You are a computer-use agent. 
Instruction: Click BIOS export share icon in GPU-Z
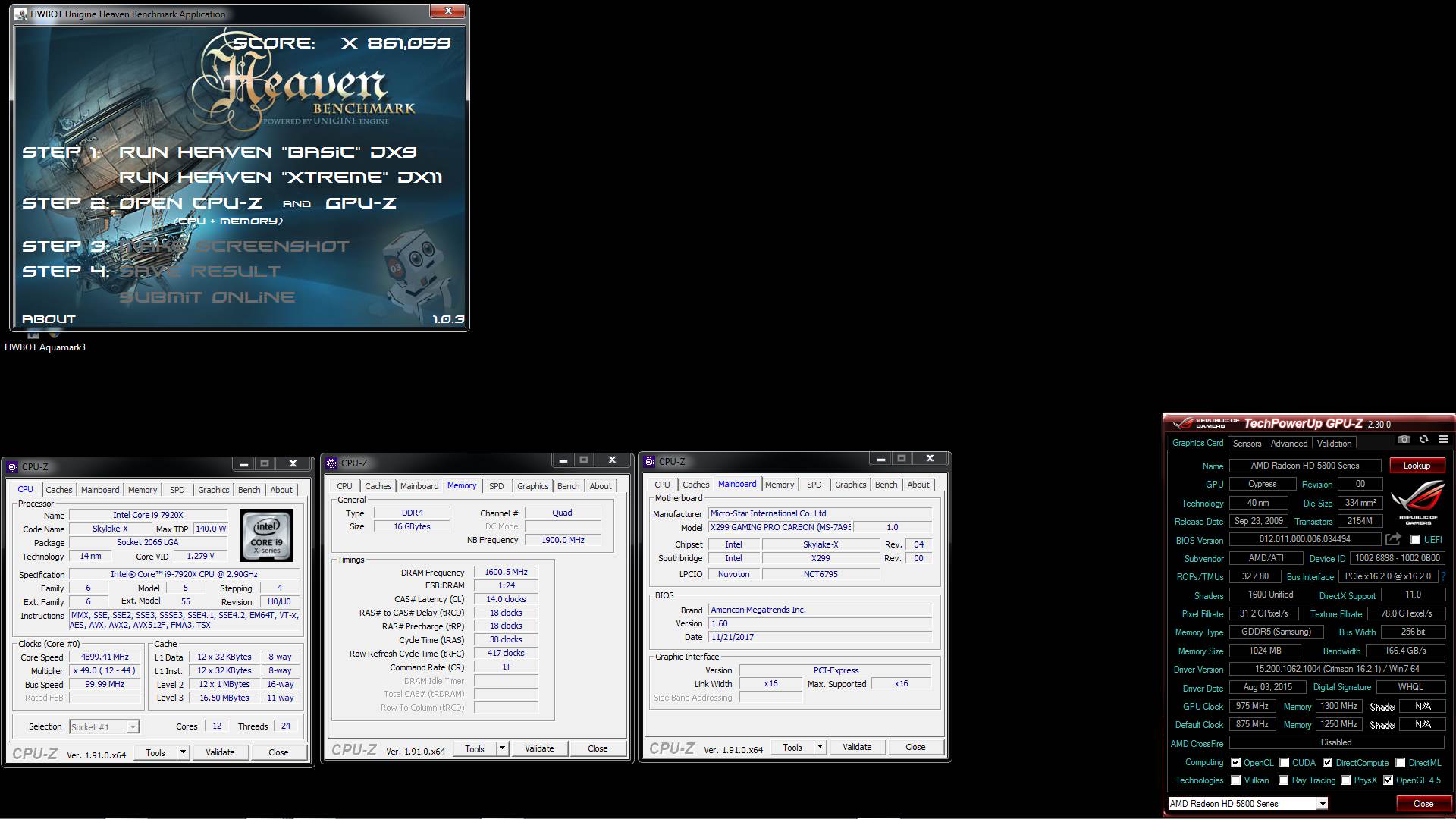[x=1393, y=539]
